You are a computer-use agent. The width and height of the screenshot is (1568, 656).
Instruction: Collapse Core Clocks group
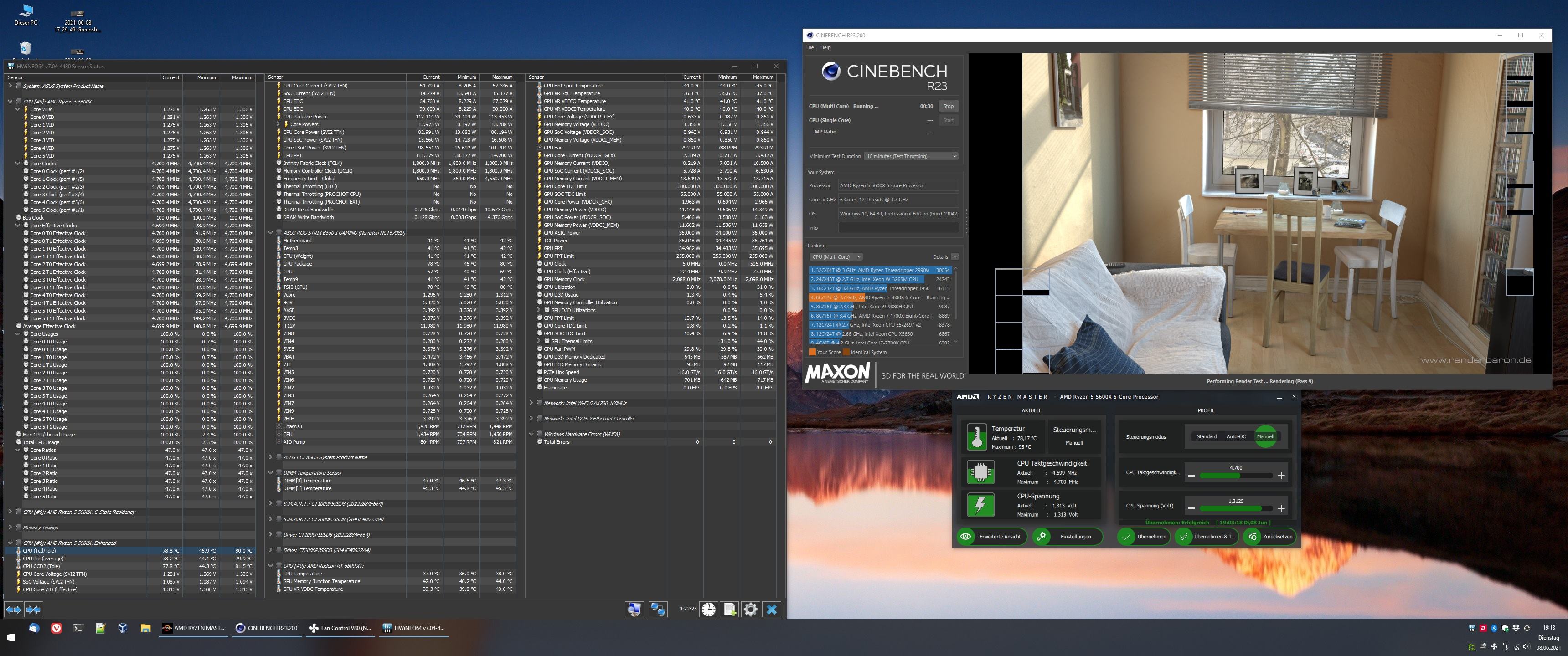click(x=18, y=164)
